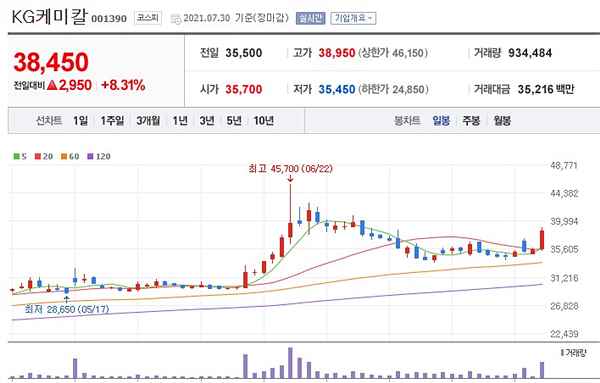The image size is (600, 383).
Task: Show the 10년 line chart
Action: coord(264,121)
